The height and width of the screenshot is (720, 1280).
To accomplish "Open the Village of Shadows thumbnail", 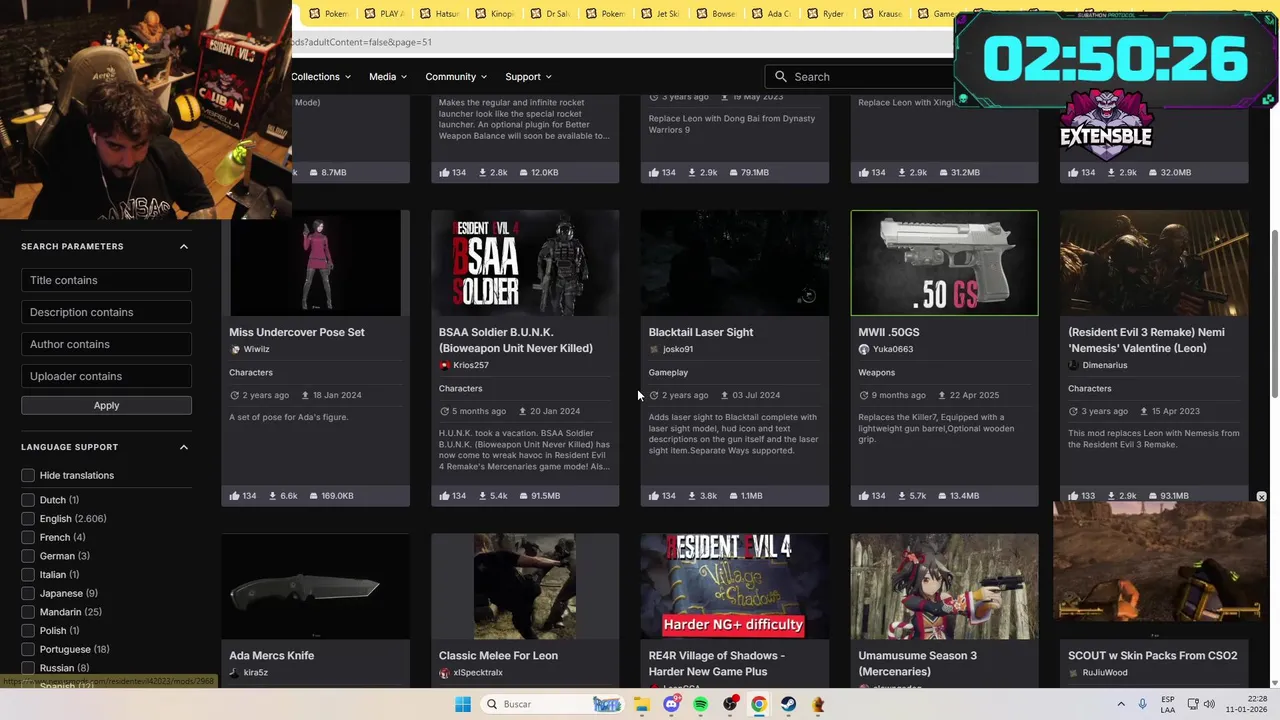I will [x=734, y=587].
